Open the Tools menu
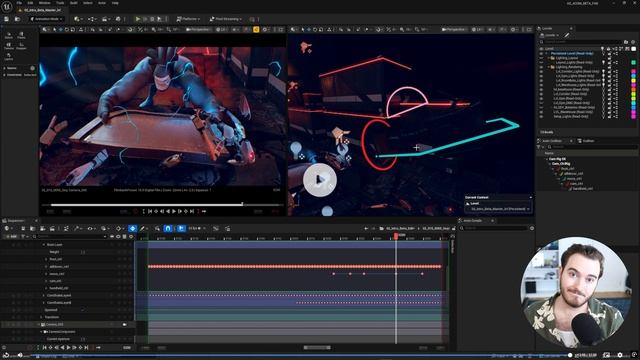This screenshot has height=360, width=640. coord(60,3)
